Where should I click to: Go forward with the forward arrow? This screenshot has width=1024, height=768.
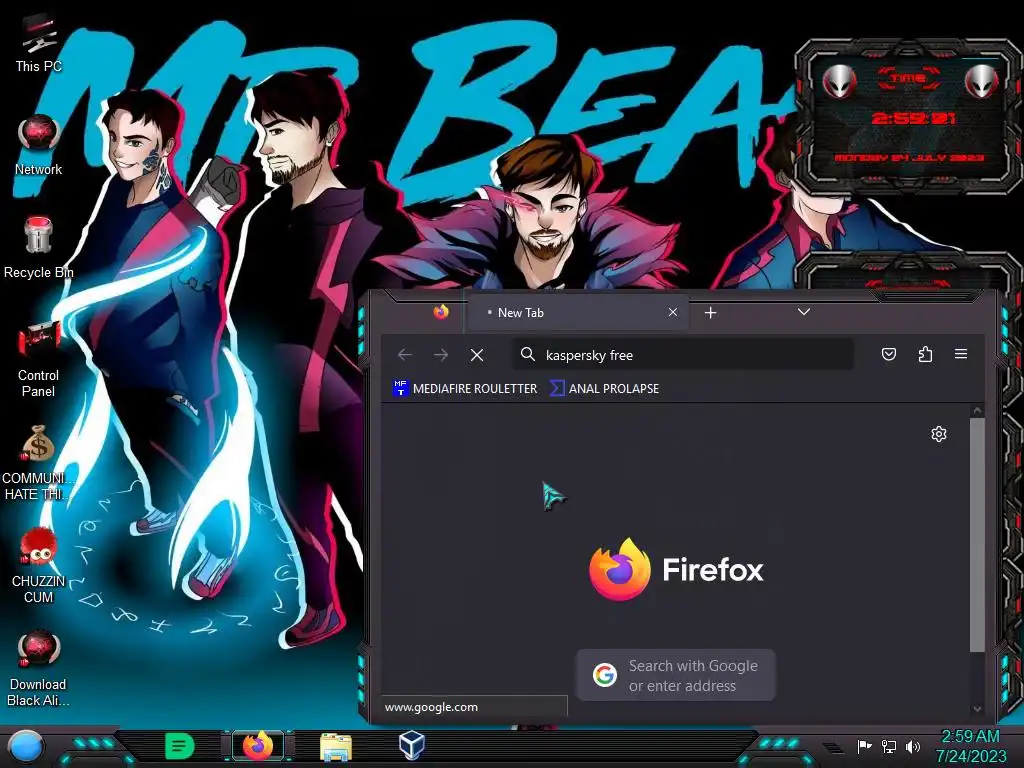441,355
